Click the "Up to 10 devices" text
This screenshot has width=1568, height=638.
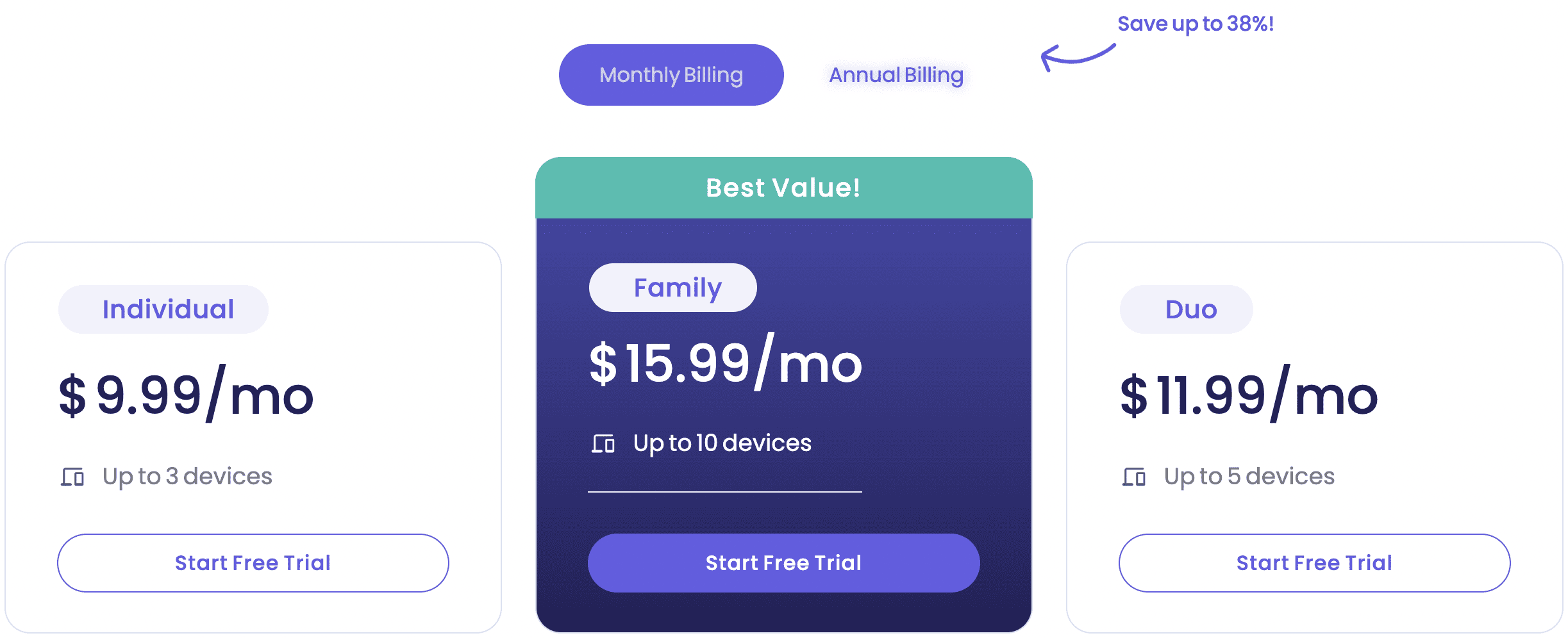click(722, 443)
